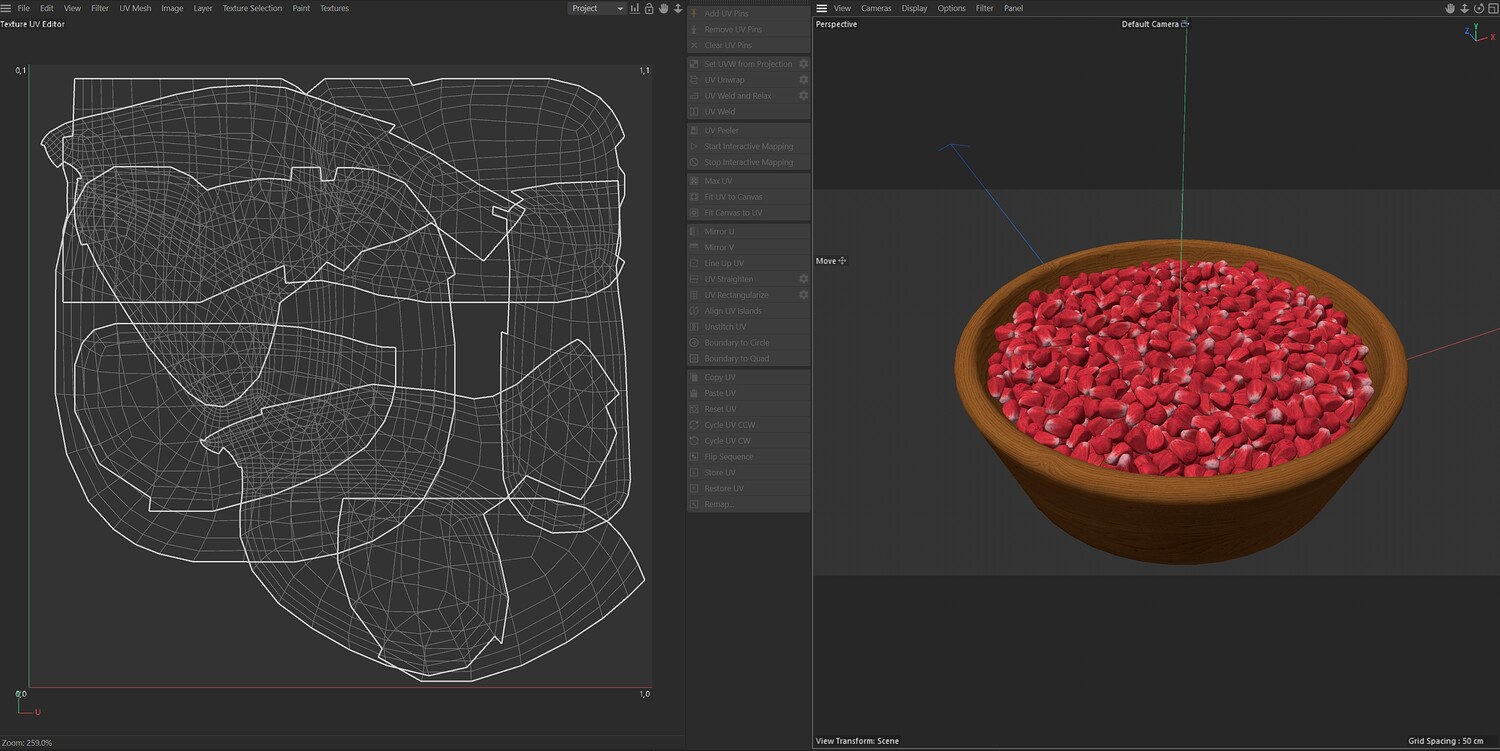Image resolution: width=1500 pixels, height=751 pixels.
Task: Click the Move tool icon in viewport
Action: point(842,261)
